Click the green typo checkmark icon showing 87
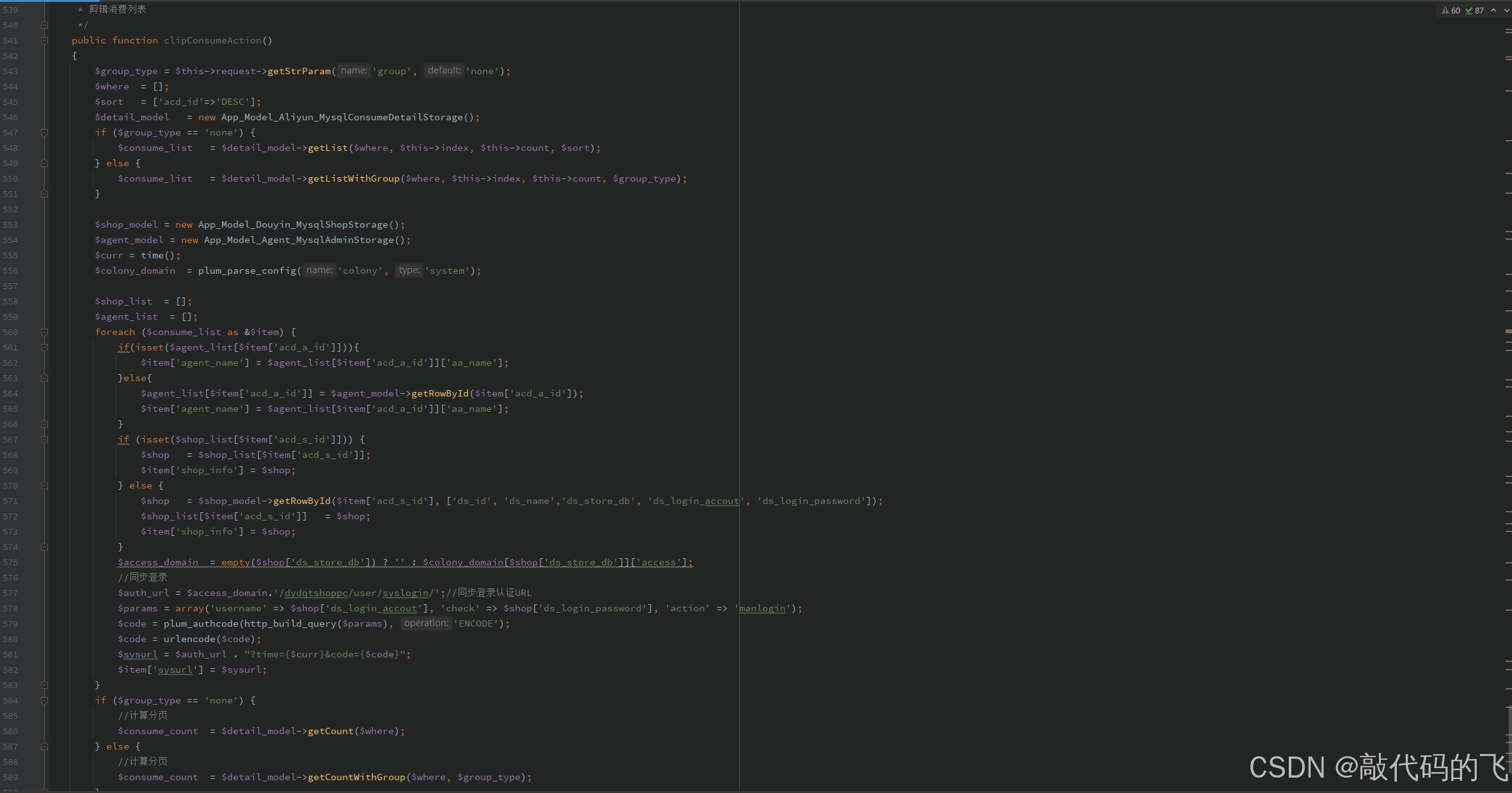The image size is (1512, 793). pyautogui.click(x=1469, y=10)
